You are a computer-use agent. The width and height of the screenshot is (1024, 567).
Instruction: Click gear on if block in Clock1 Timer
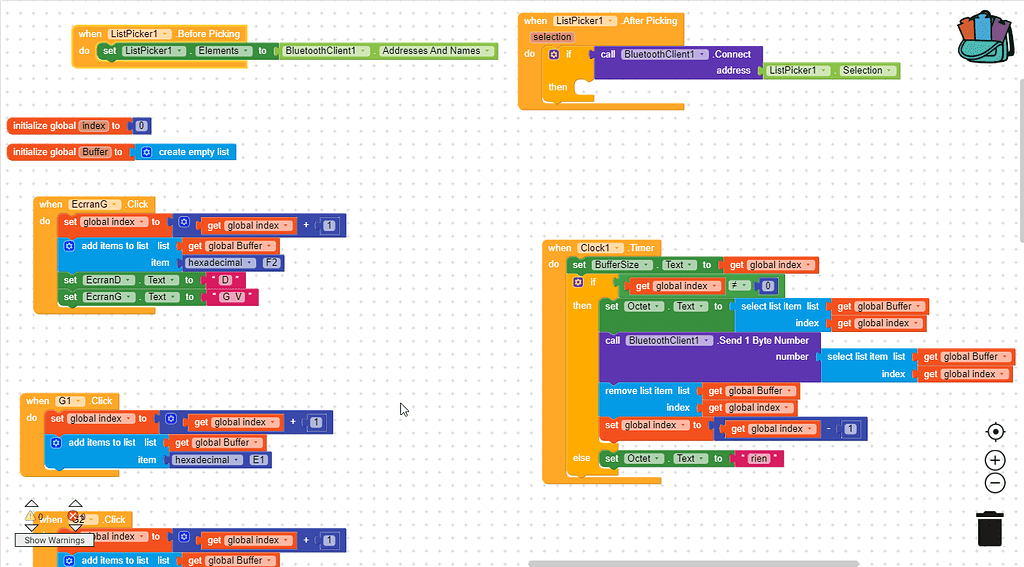click(x=578, y=282)
